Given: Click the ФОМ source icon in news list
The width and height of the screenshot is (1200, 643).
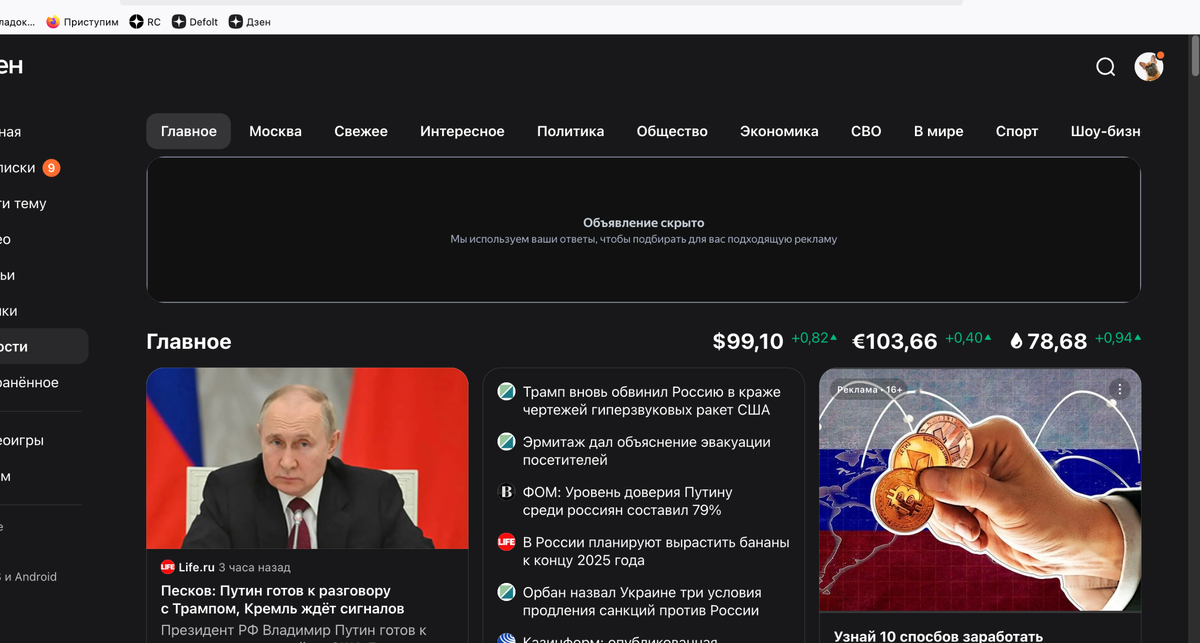Looking at the screenshot, I should (505, 491).
